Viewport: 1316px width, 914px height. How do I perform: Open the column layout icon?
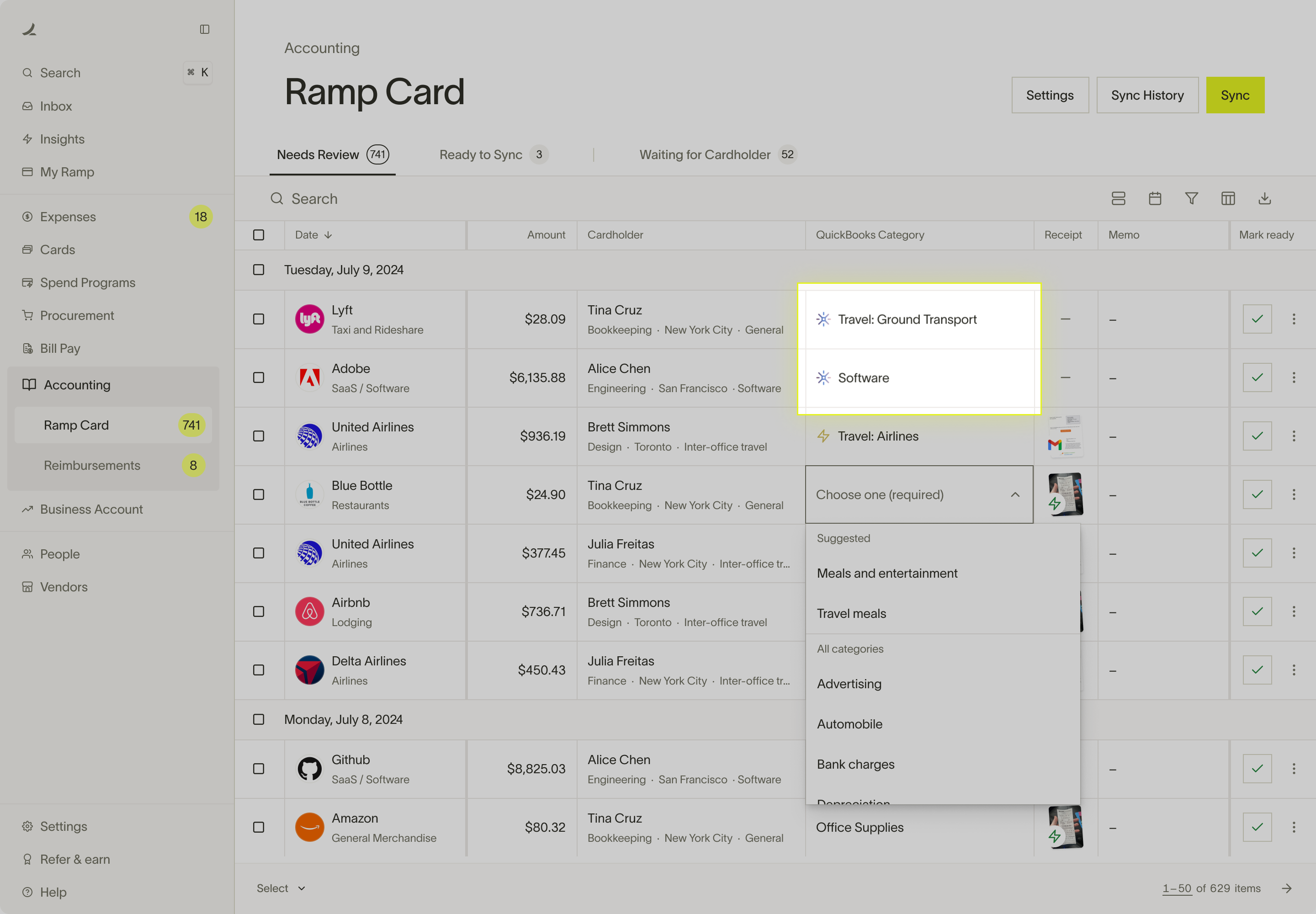pyautogui.click(x=1228, y=199)
